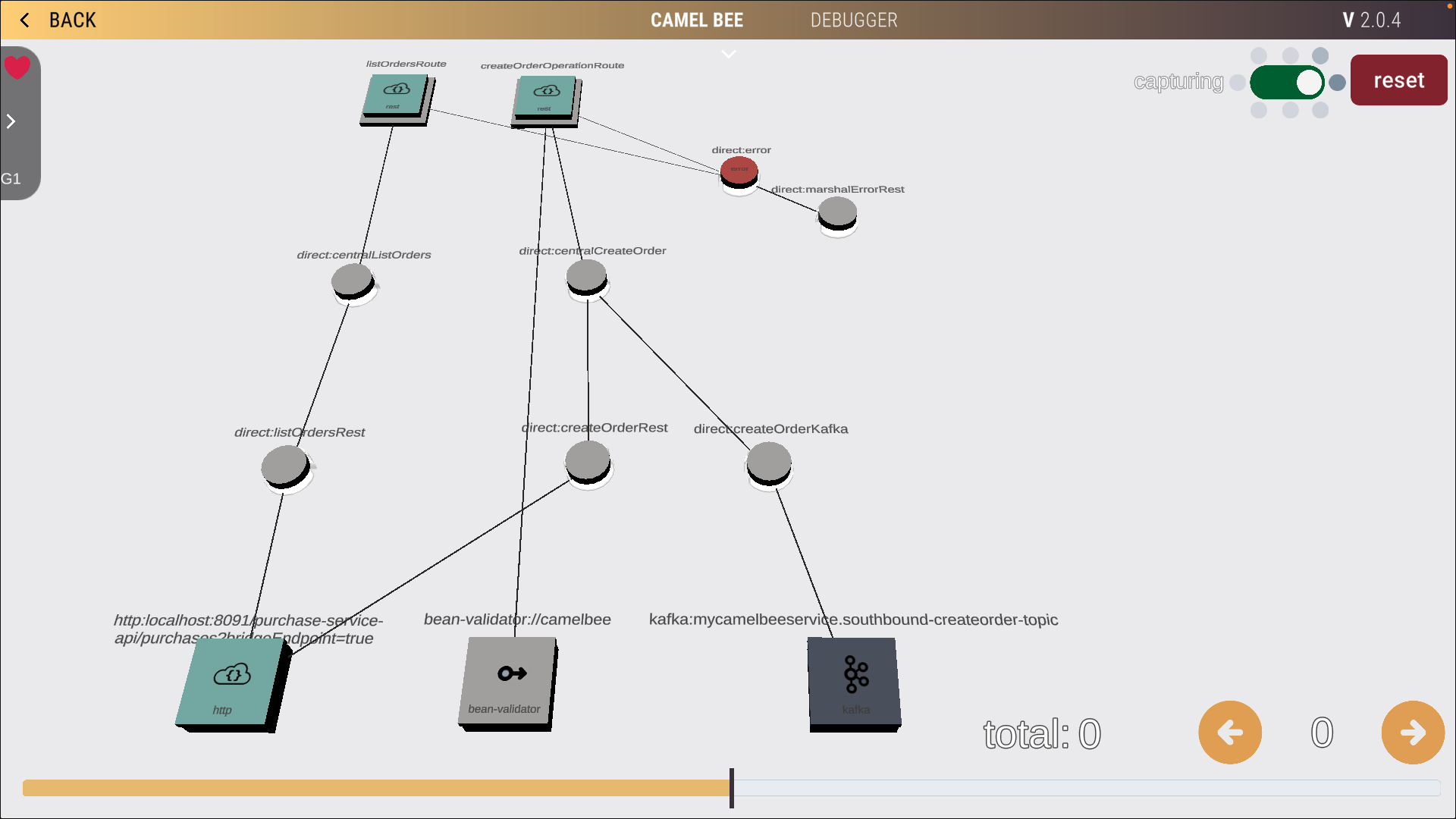Toggle the capturing switch off
This screenshot has height=819, width=1456.
click(1287, 83)
